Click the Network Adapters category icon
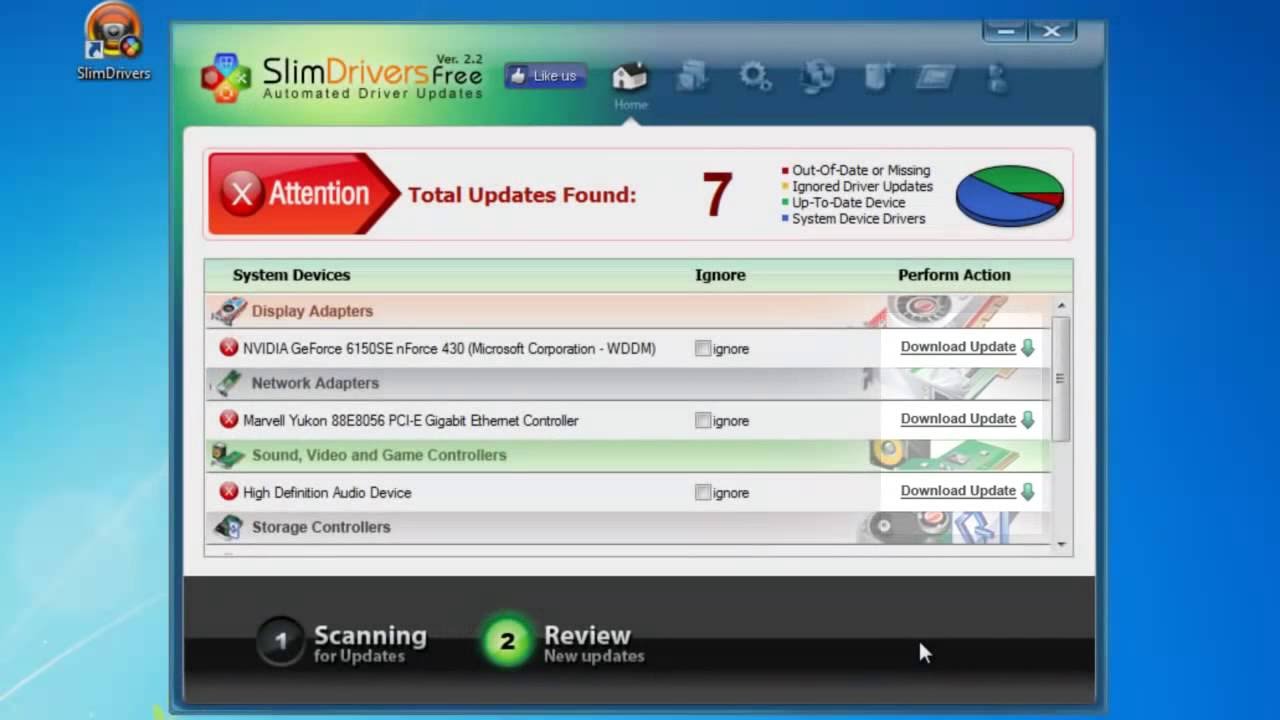 [x=230, y=383]
